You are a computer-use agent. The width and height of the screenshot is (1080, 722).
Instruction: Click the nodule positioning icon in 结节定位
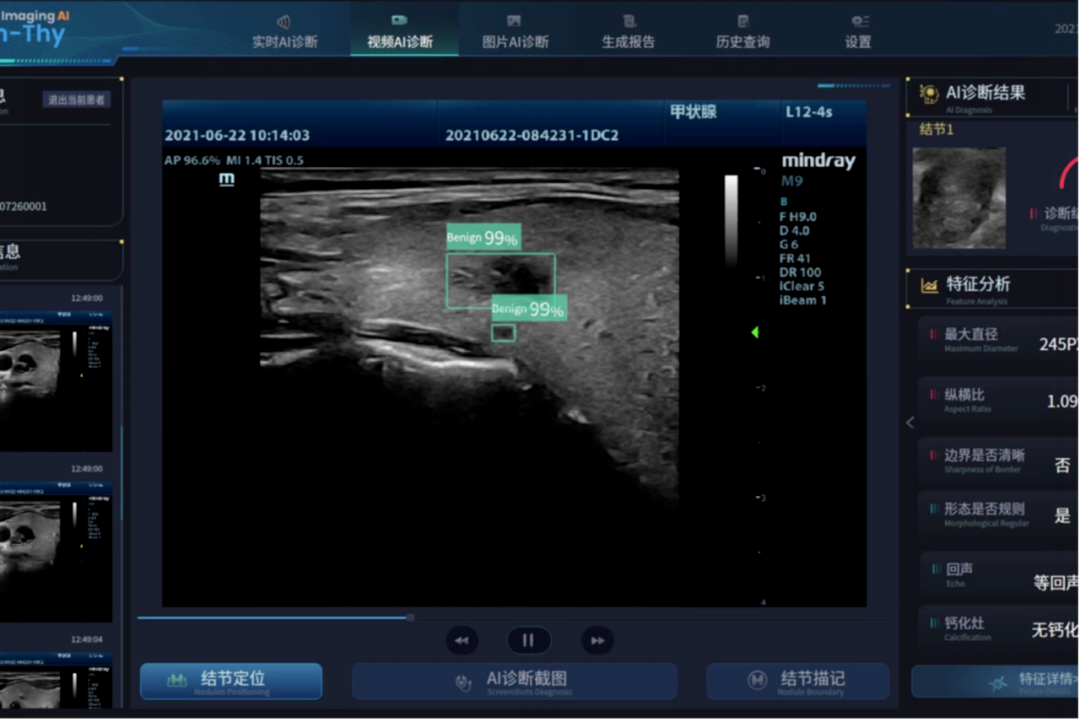(177, 680)
